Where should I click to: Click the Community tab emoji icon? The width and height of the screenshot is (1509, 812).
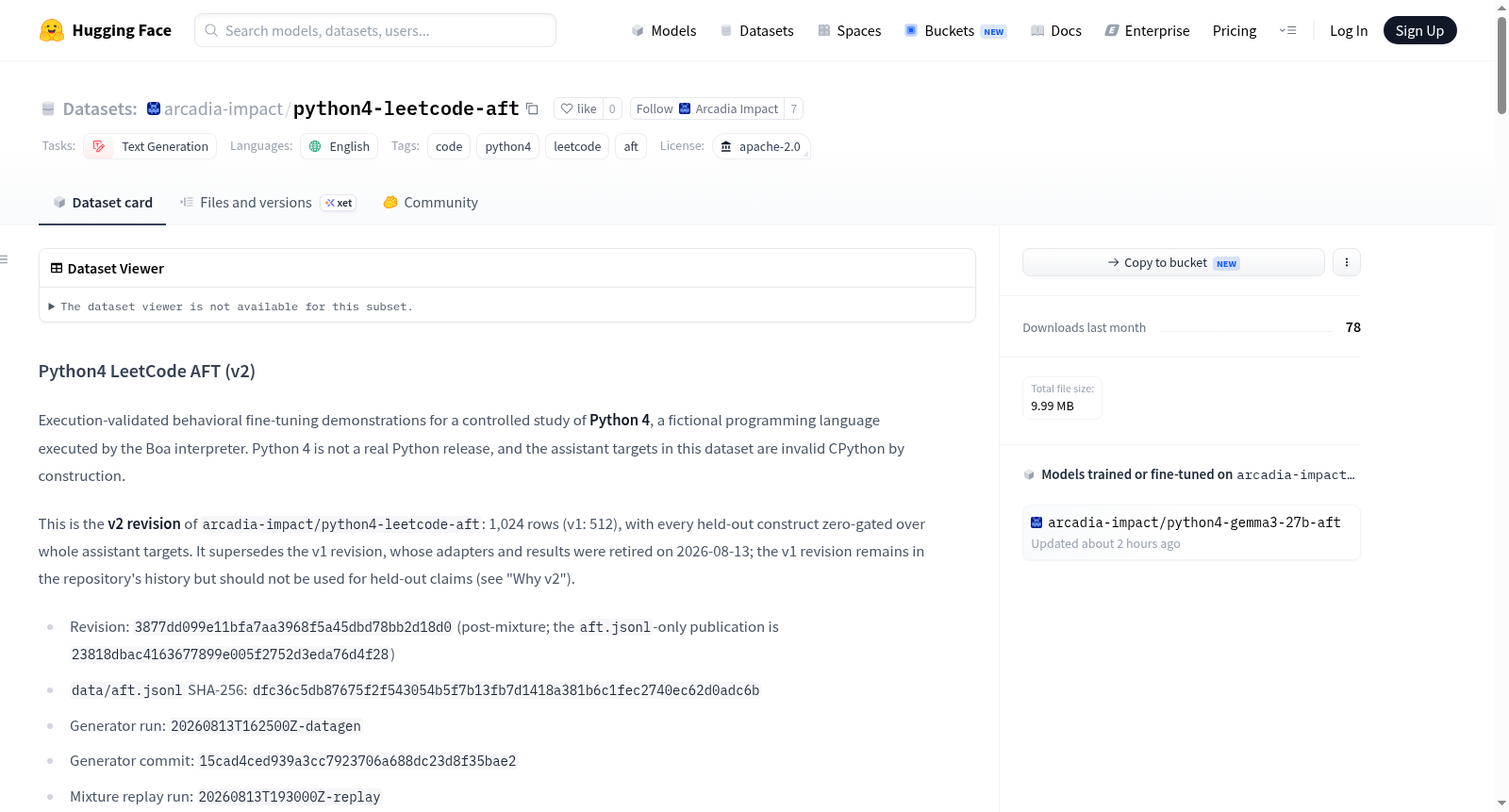(x=390, y=203)
